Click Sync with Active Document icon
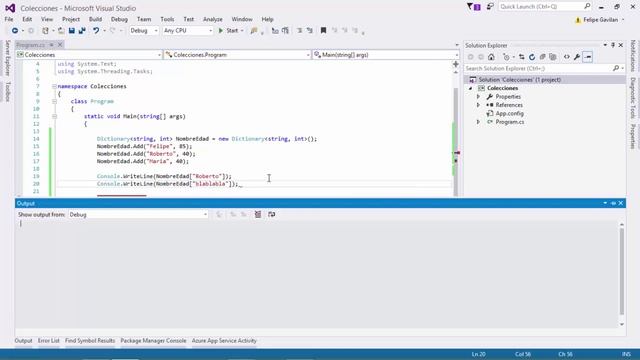 click(522, 57)
